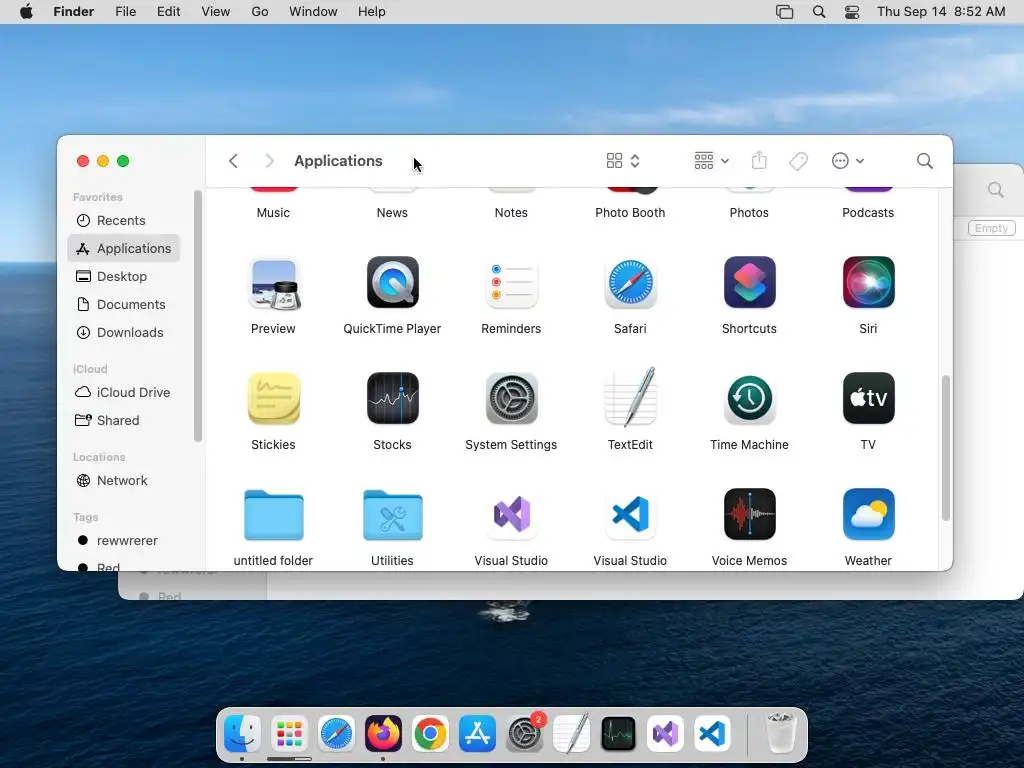Select the Stocks app icon
Screen dimensions: 1024x768
[x=392, y=398]
